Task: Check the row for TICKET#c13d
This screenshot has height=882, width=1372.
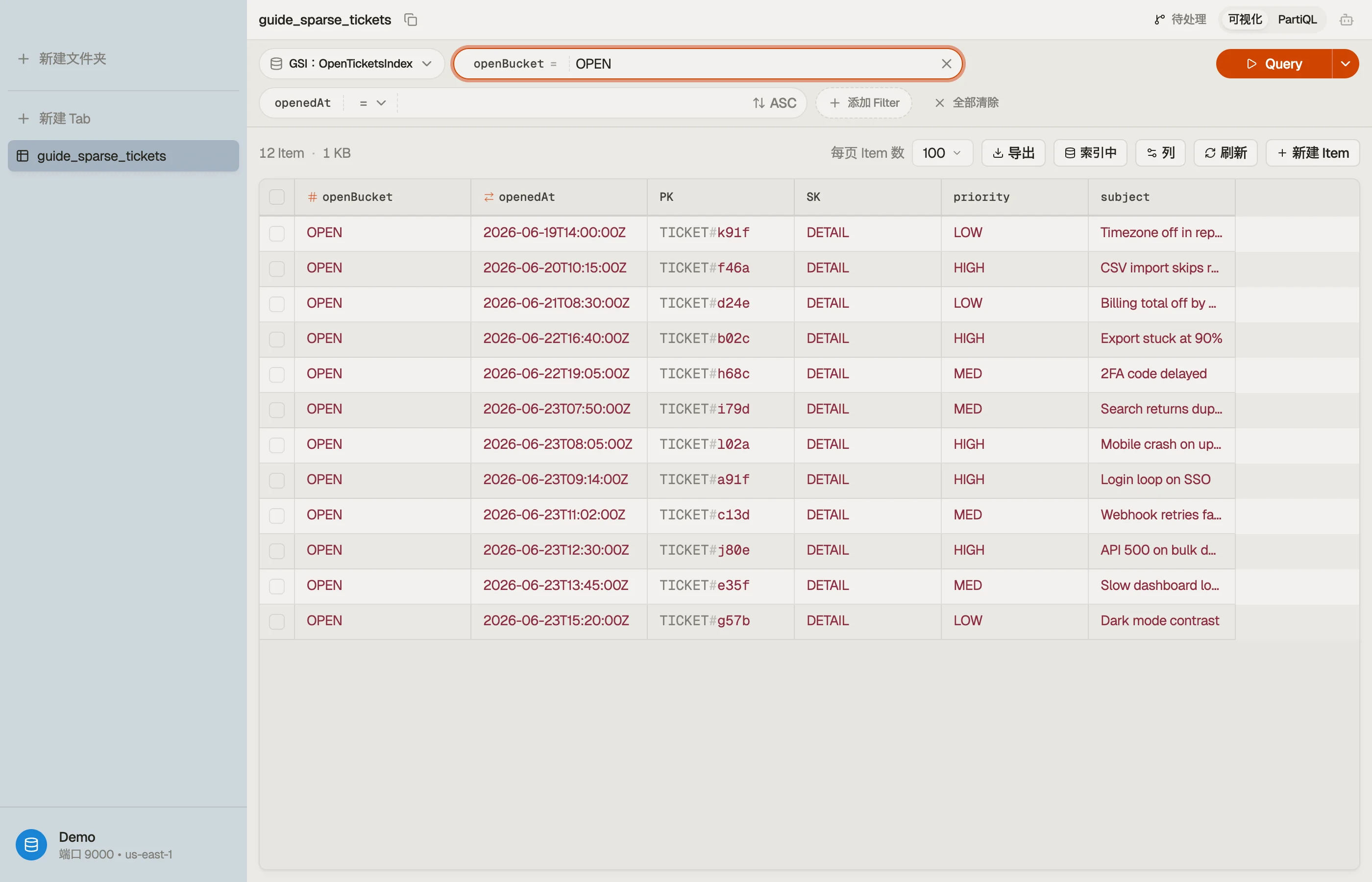Action: [276, 516]
